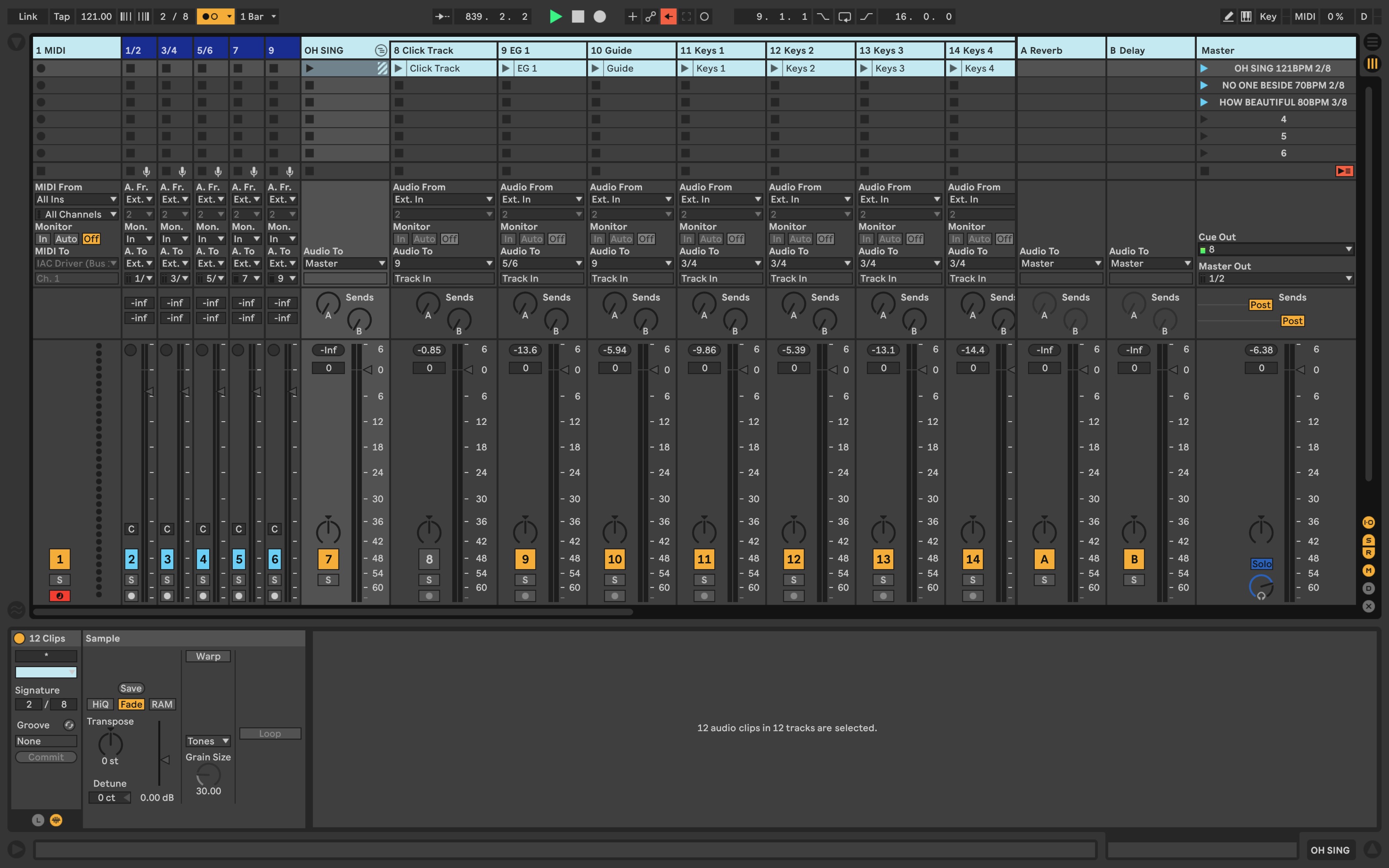Open the Cue Out dropdown

point(1275,250)
